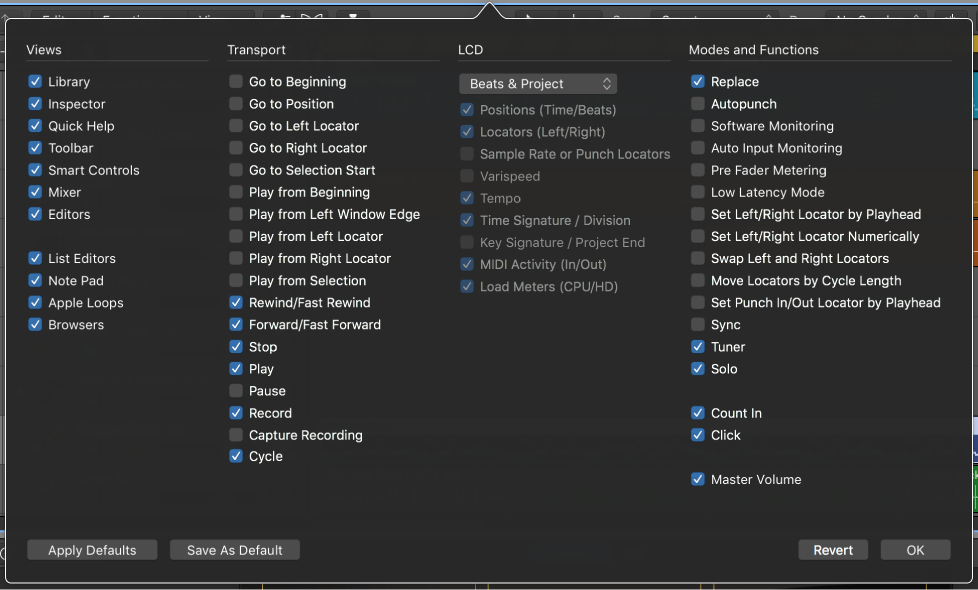Screen dimensions: 978x590
Task: Uncheck Master Volume
Action: pyautogui.click(x=697, y=479)
